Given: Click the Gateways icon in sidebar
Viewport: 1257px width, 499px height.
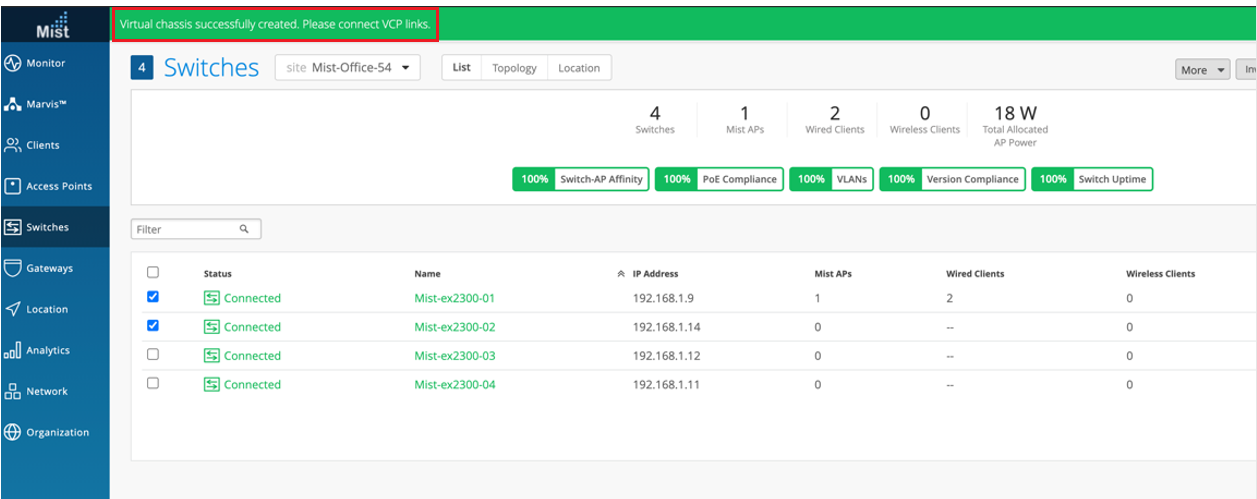Looking at the screenshot, I should click(13, 268).
